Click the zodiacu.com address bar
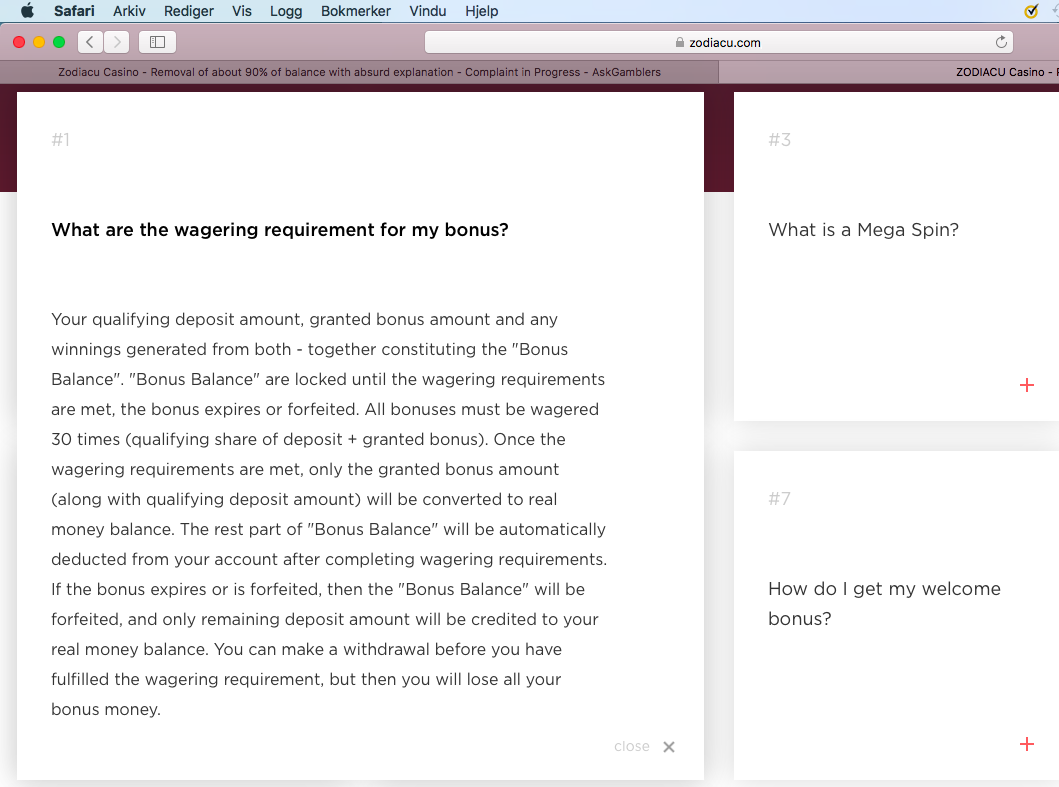The width and height of the screenshot is (1059, 787). (719, 42)
